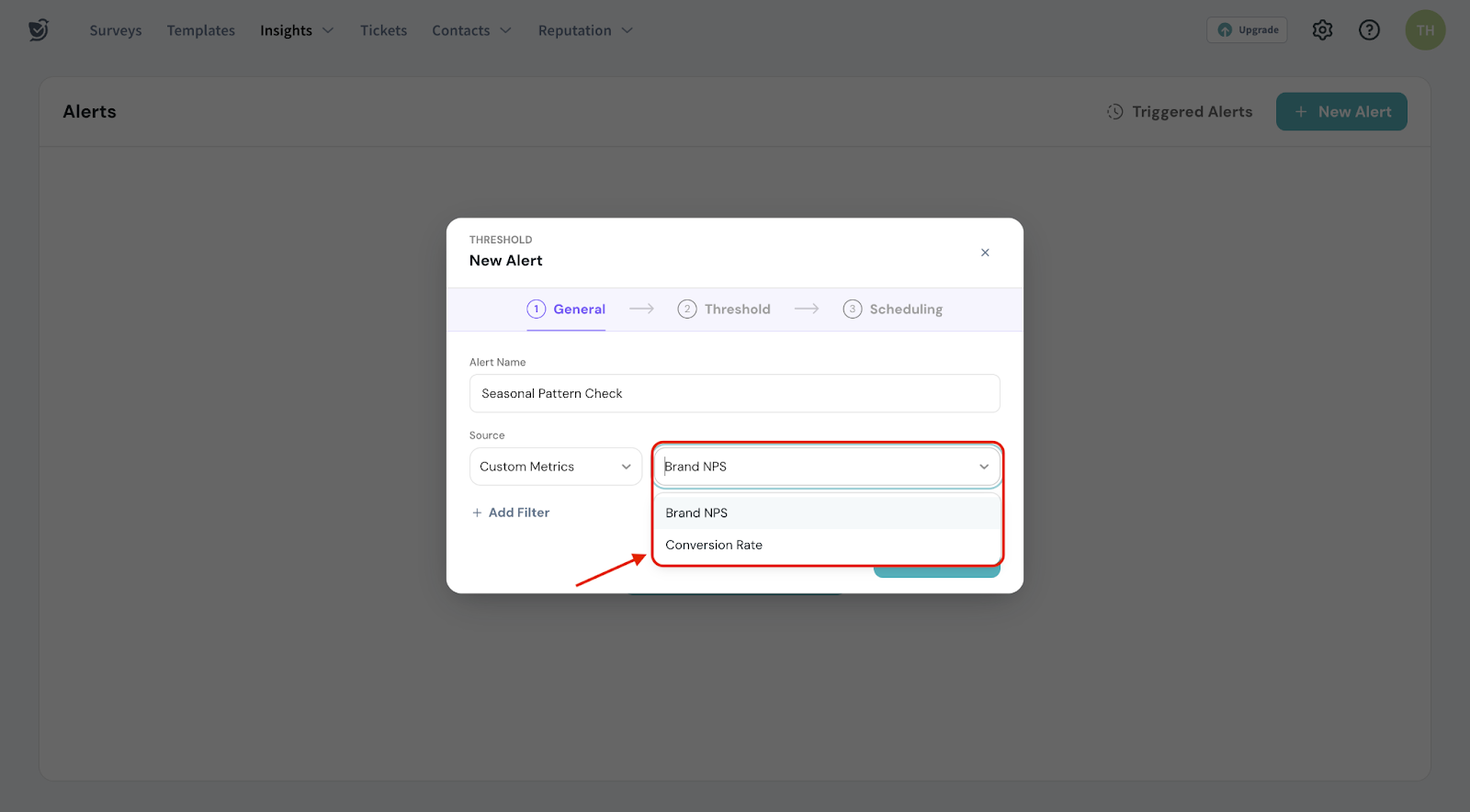Collapse the Brand NPS metric dropdown chevron

[x=984, y=467]
